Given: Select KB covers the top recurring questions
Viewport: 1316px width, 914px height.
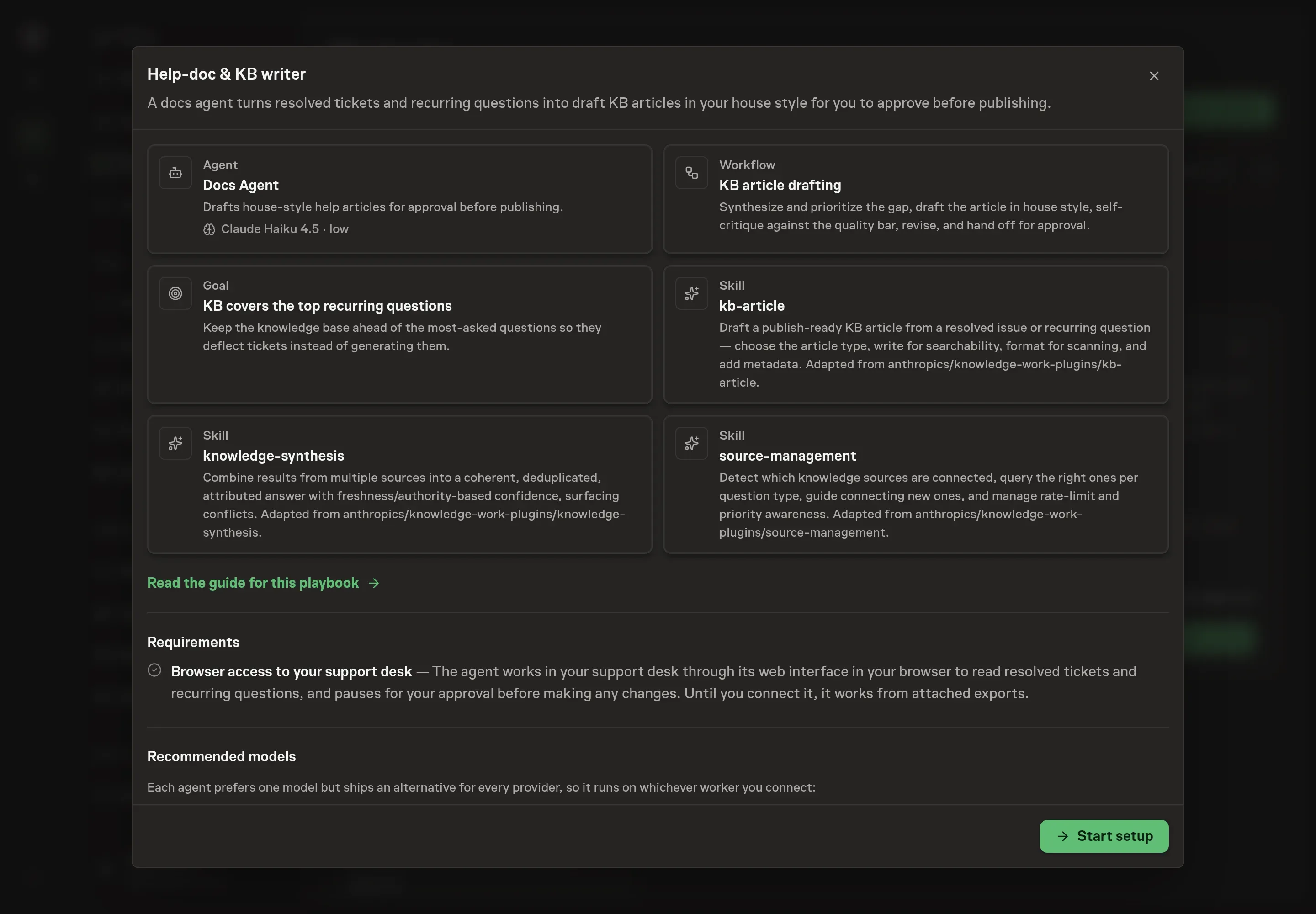Looking at the screenshot, I should 327,306.
